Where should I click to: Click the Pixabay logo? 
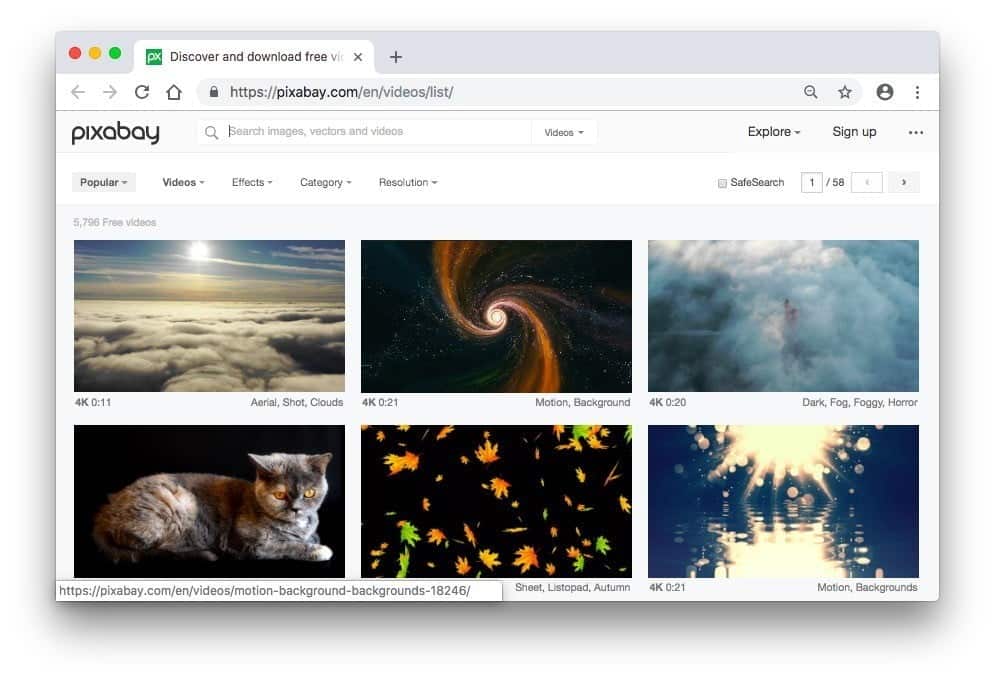pyautogui.click(x=115, y=132)
